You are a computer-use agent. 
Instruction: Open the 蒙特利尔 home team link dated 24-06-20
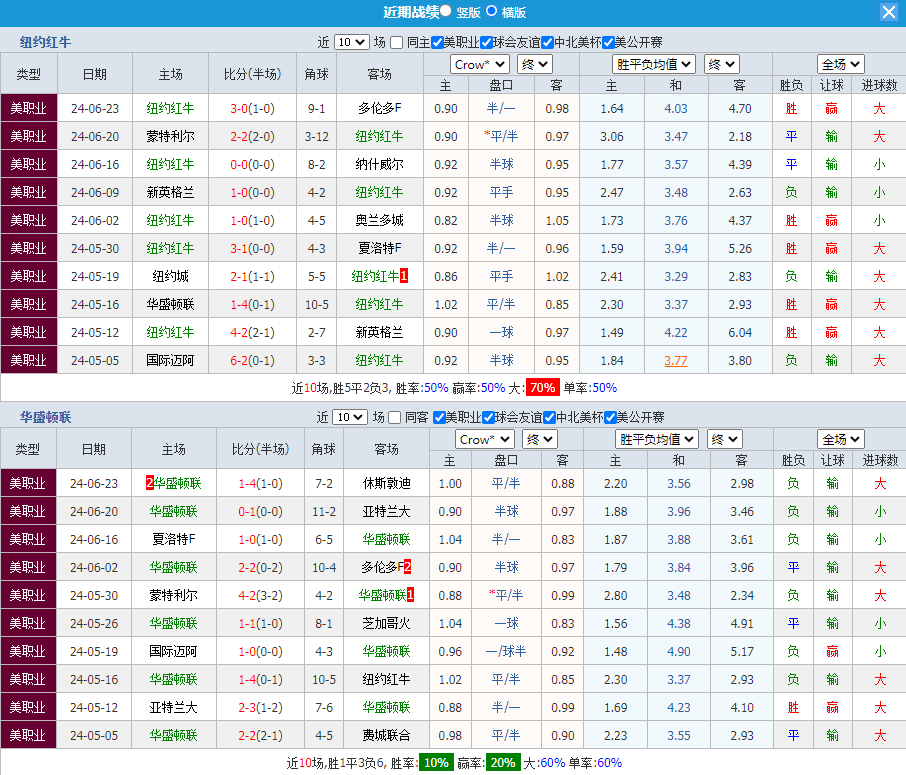point(170,136)
